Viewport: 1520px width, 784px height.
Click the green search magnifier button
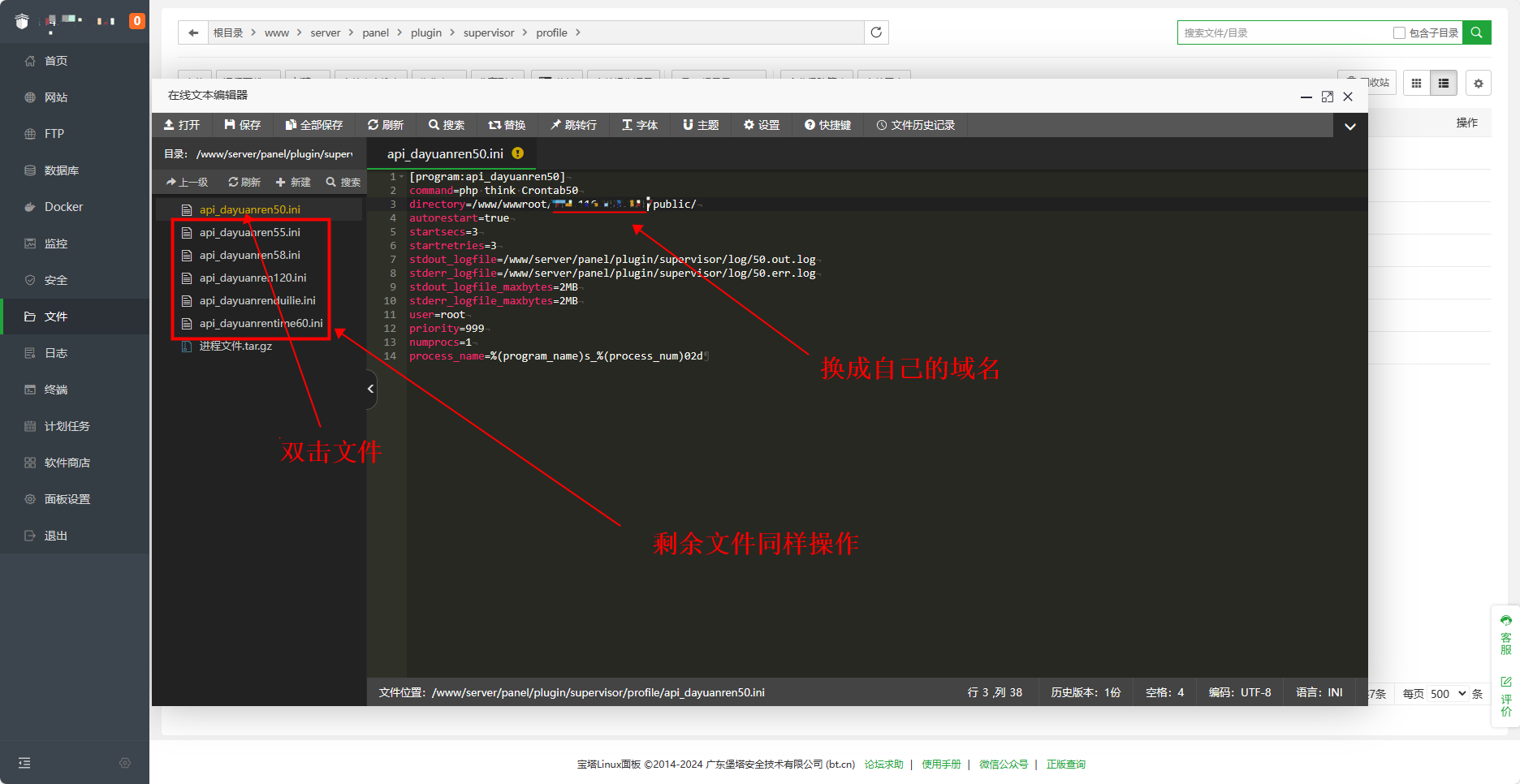click(1476, 32)
